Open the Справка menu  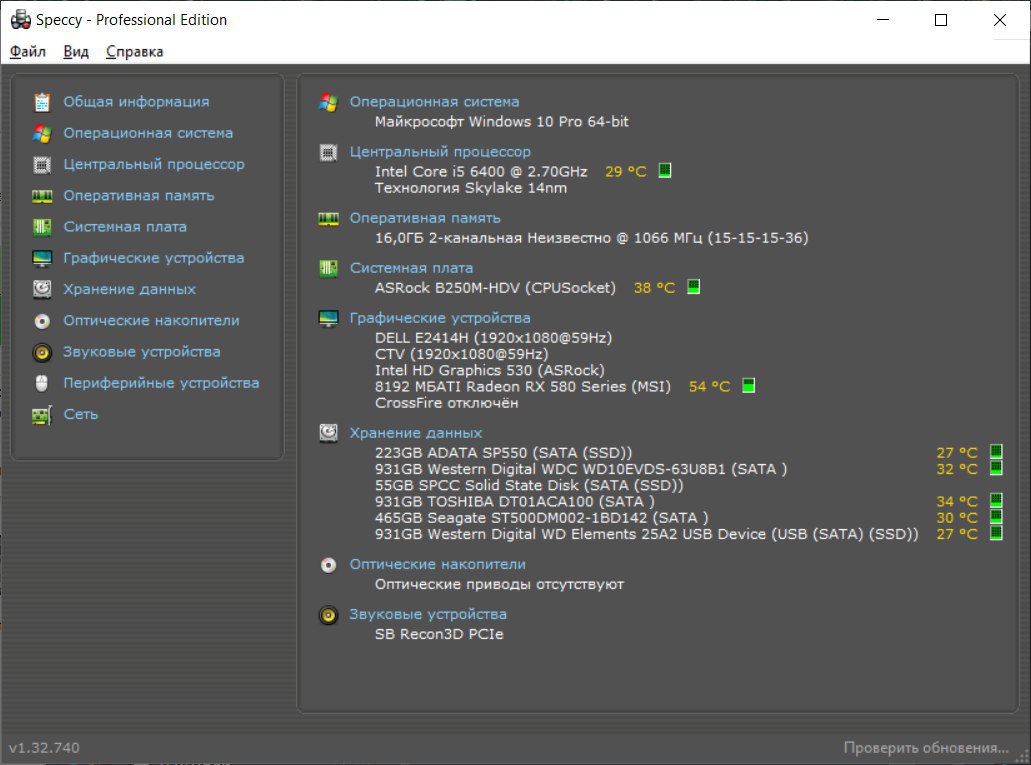tap(134, 51)
